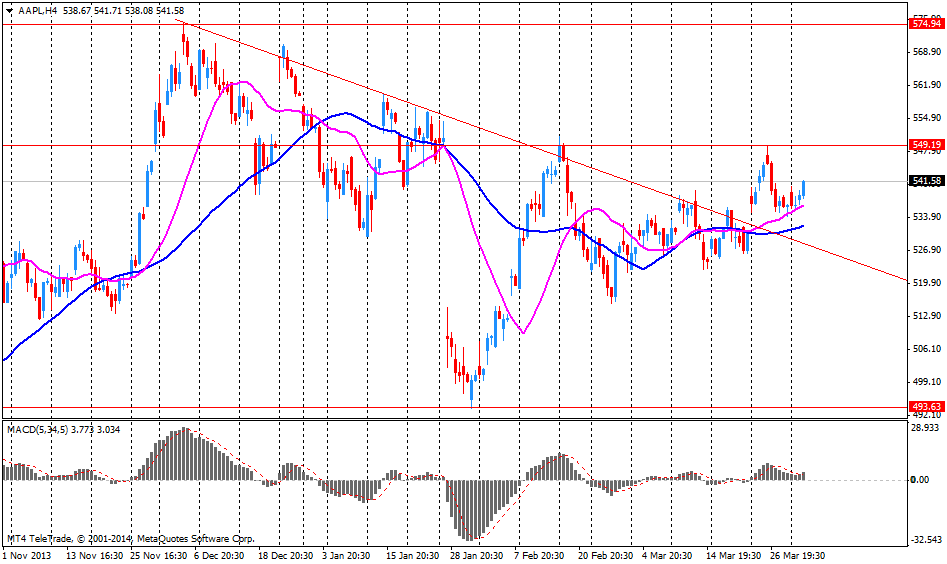Image resolution: width=947 pixels, height=564 pixels.
Task: Click the 14 Mar 19:30 date label
Action: [x=734, y=556]
